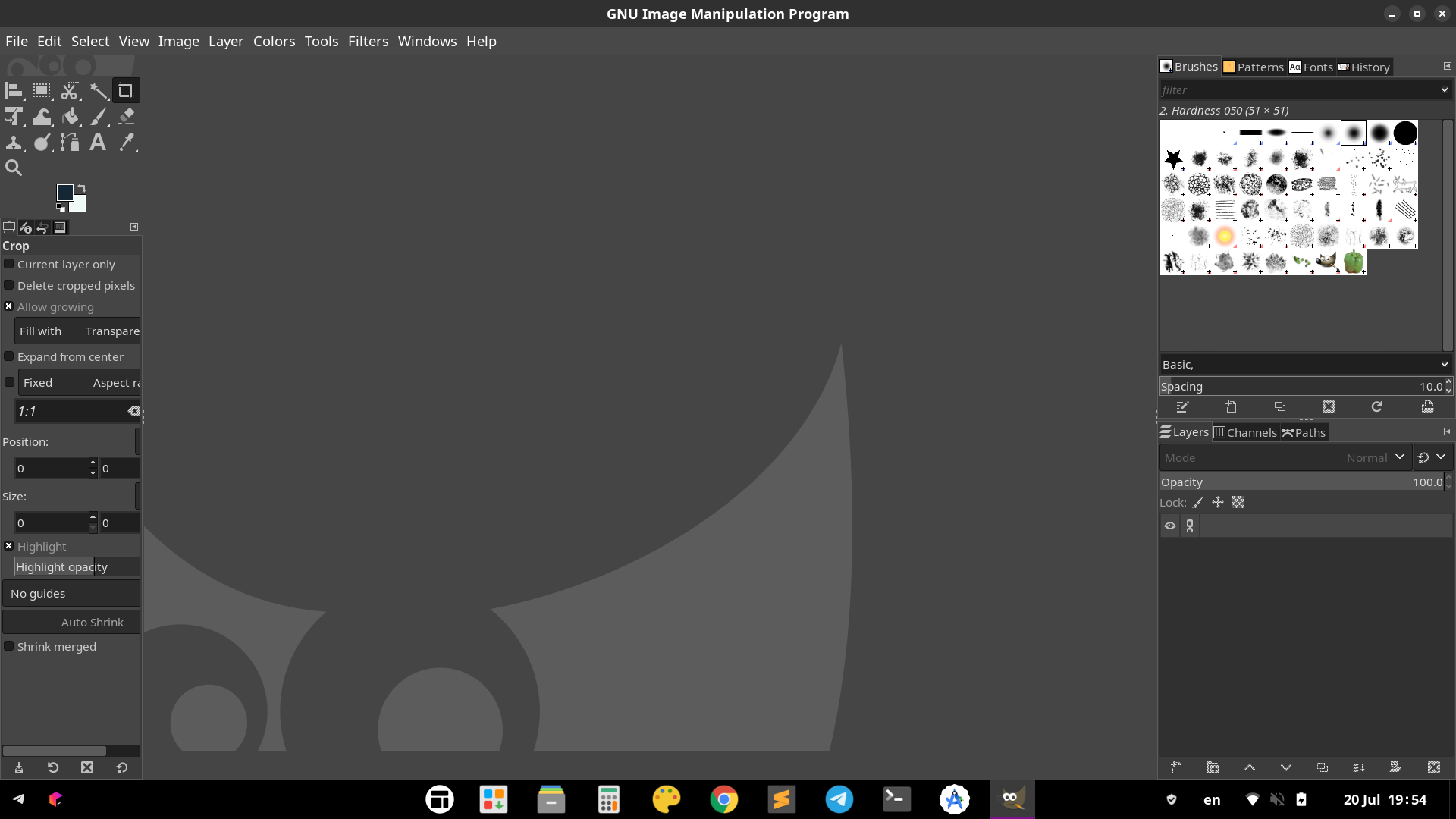This screenshot has height=819, width=1456.
Task: Open the Filters menu
Action: coord(368,42)
